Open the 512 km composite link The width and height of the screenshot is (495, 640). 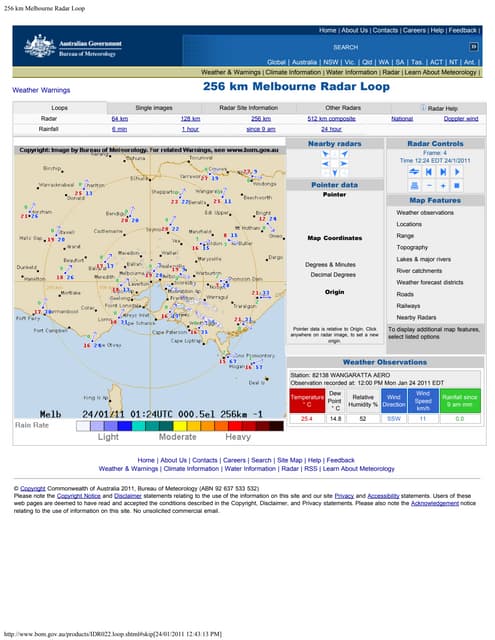331,119
